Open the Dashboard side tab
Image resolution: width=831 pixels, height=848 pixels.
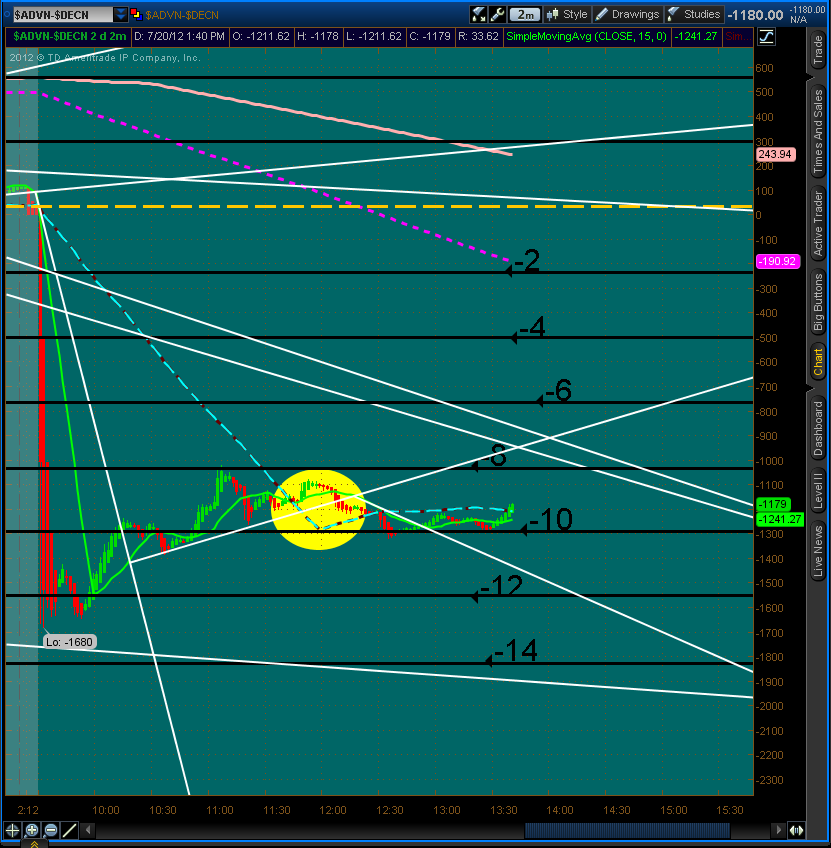click(x=818, y=428)
